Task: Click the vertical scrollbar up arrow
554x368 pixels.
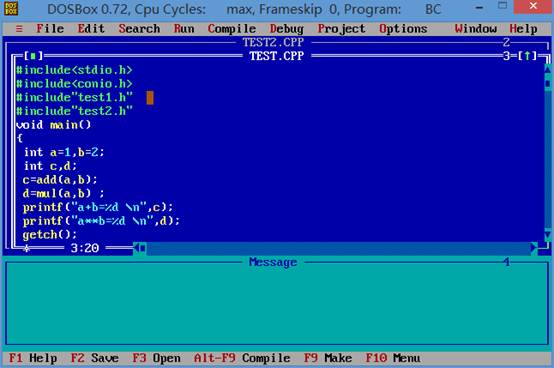Action: coord(548,69)
